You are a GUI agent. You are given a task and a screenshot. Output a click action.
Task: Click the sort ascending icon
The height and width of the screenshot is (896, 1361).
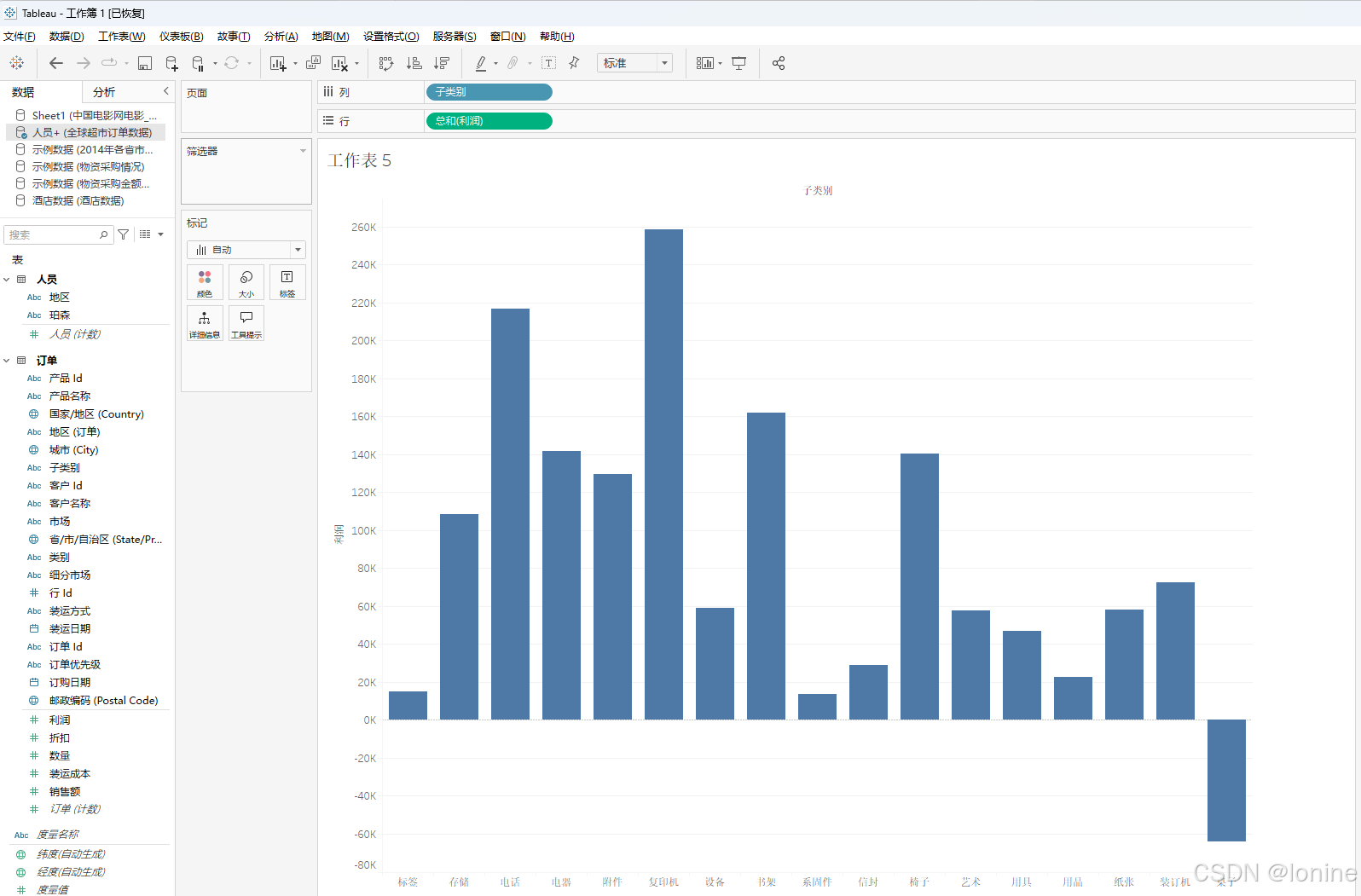coord(414,63)
